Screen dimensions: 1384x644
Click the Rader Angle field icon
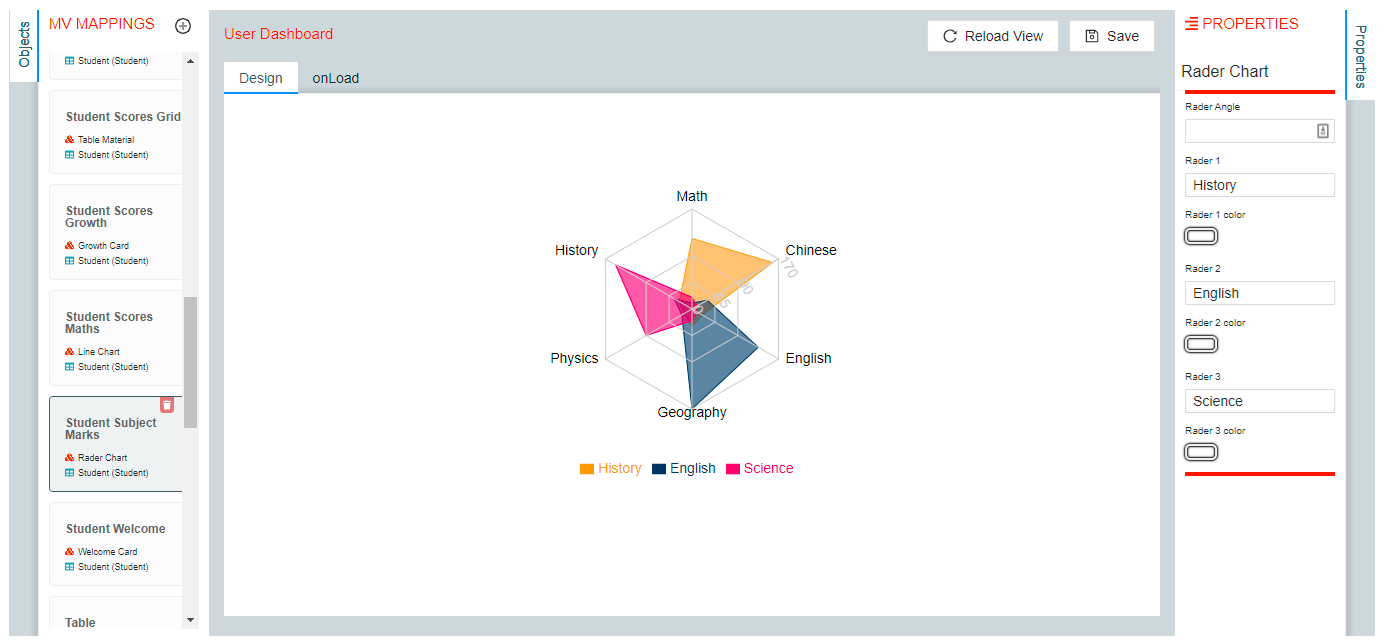(1323, 131)
